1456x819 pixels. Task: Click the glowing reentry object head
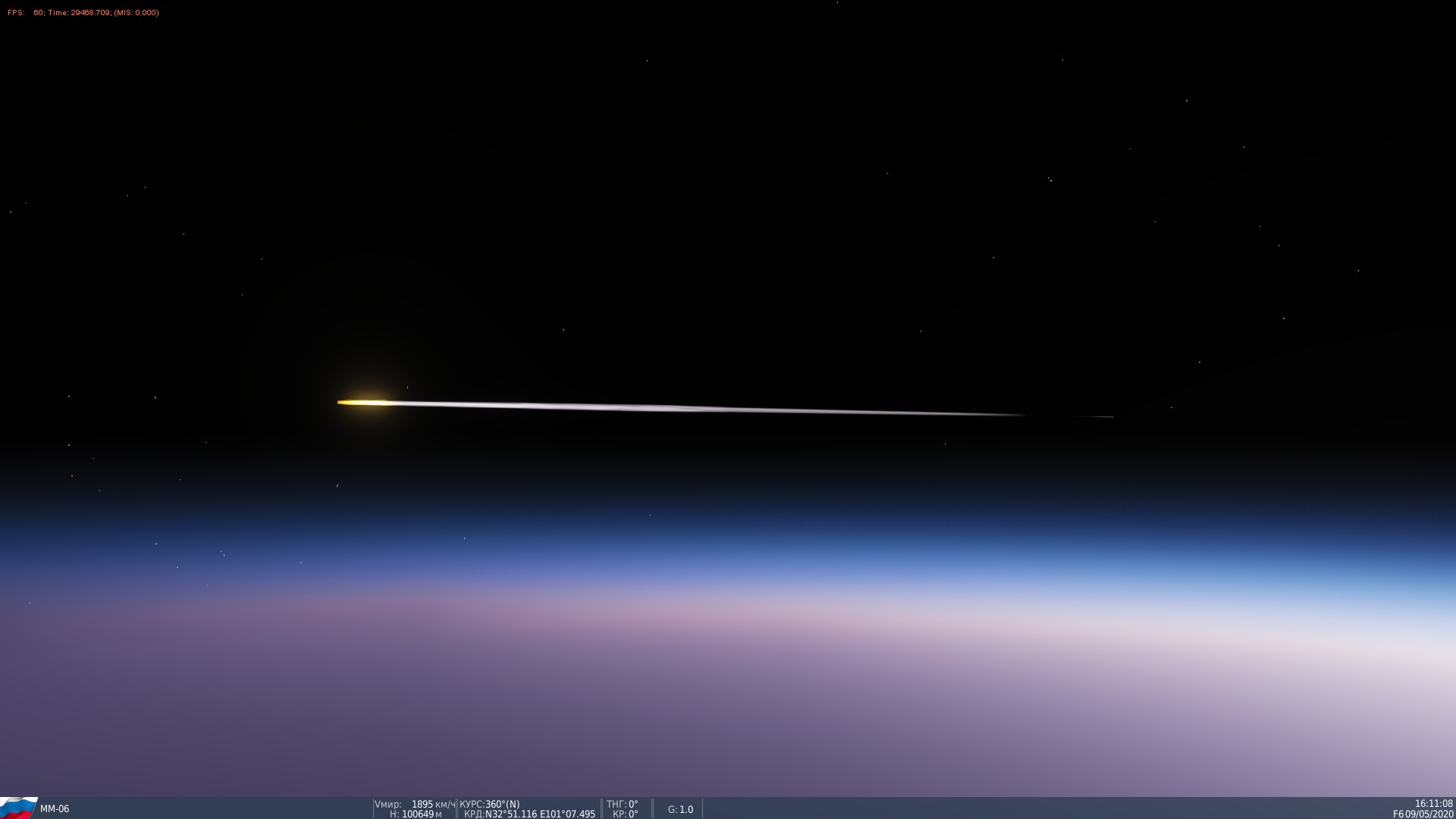tap(366, 403)
